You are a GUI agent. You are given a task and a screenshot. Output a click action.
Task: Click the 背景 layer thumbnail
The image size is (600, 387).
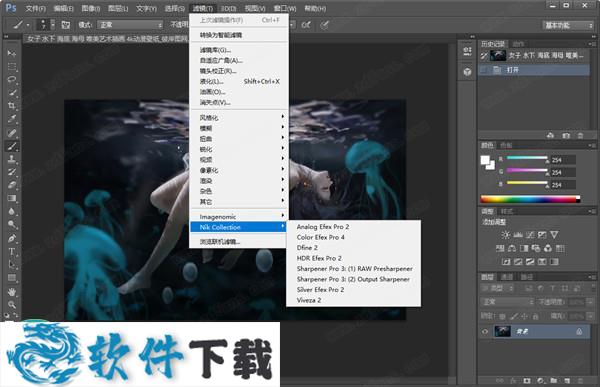[502, 331]
